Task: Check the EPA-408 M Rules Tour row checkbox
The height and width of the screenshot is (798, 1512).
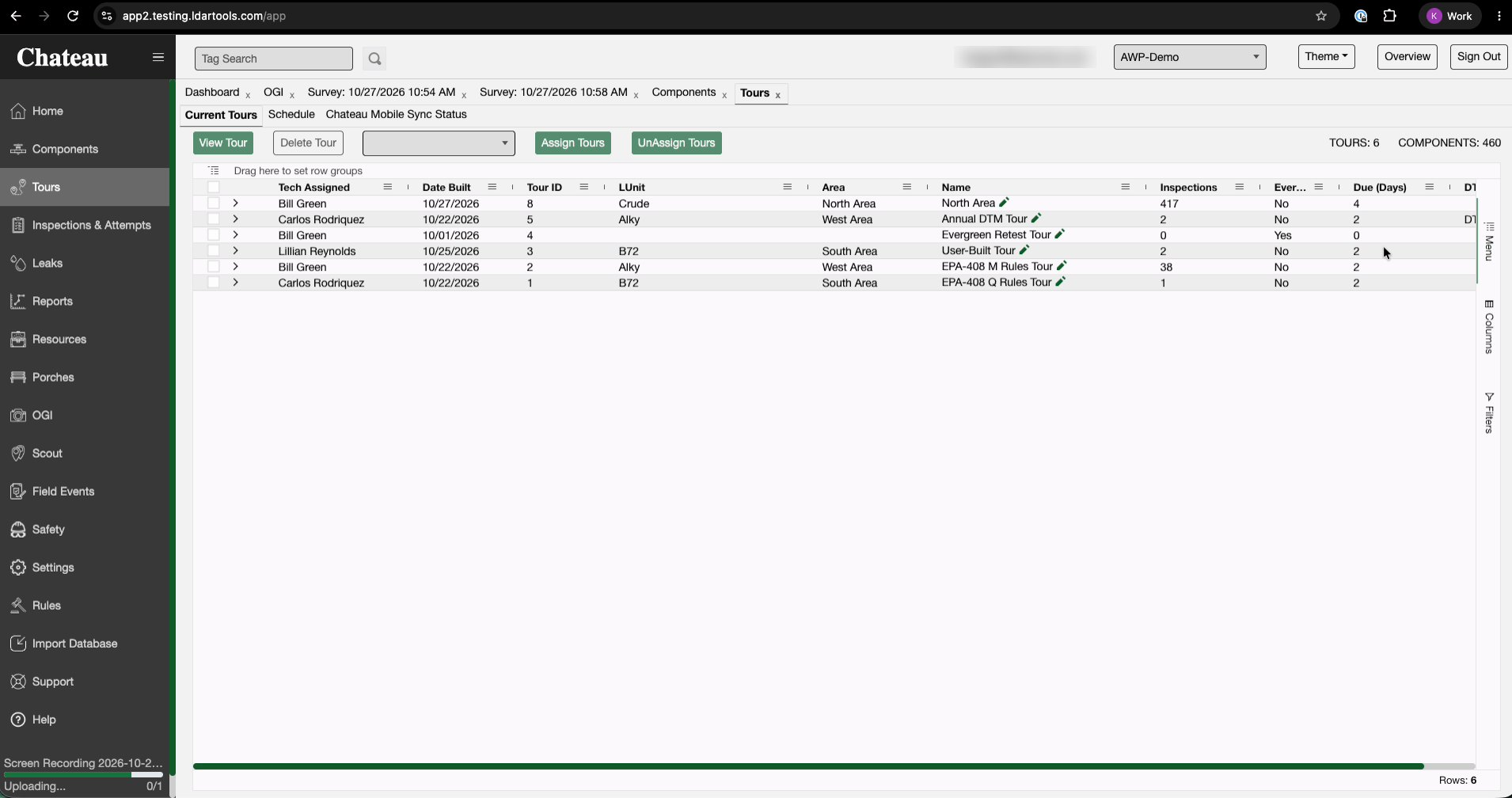Action: (x=214, y=267)
